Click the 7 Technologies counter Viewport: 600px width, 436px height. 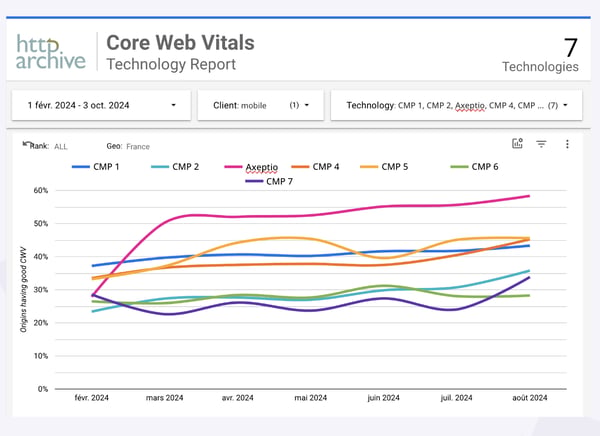pos(540,54)
